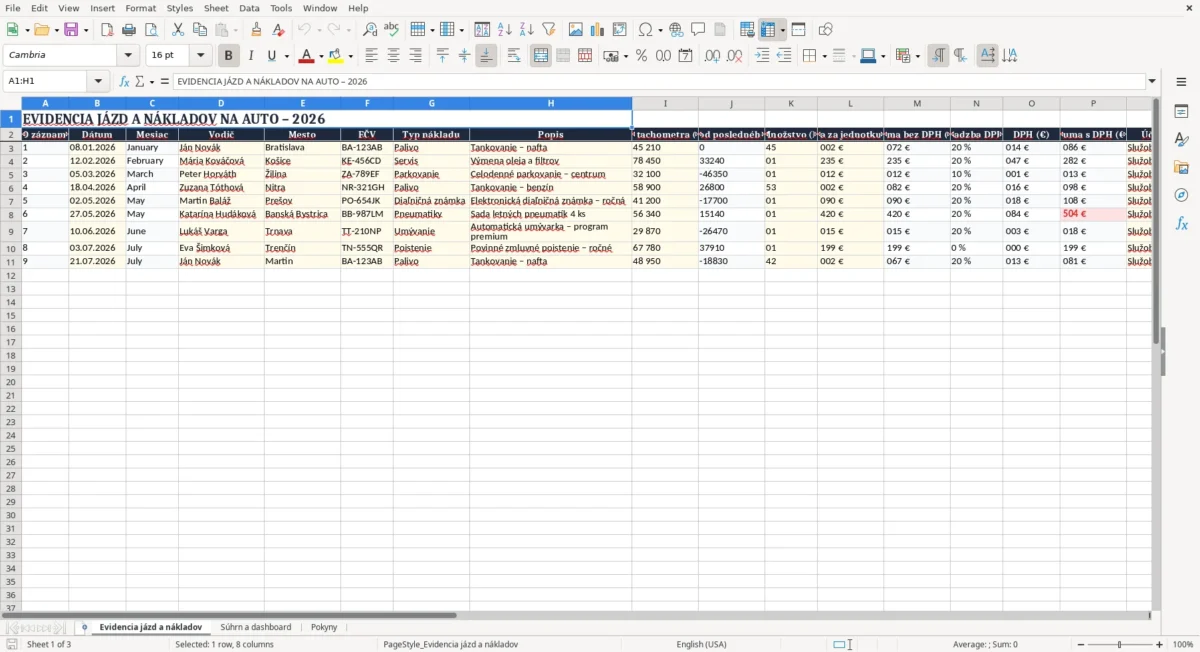Viewport: 1200px width, 652px height.
Task: Toggle Underline formatting
Action: 272,56
